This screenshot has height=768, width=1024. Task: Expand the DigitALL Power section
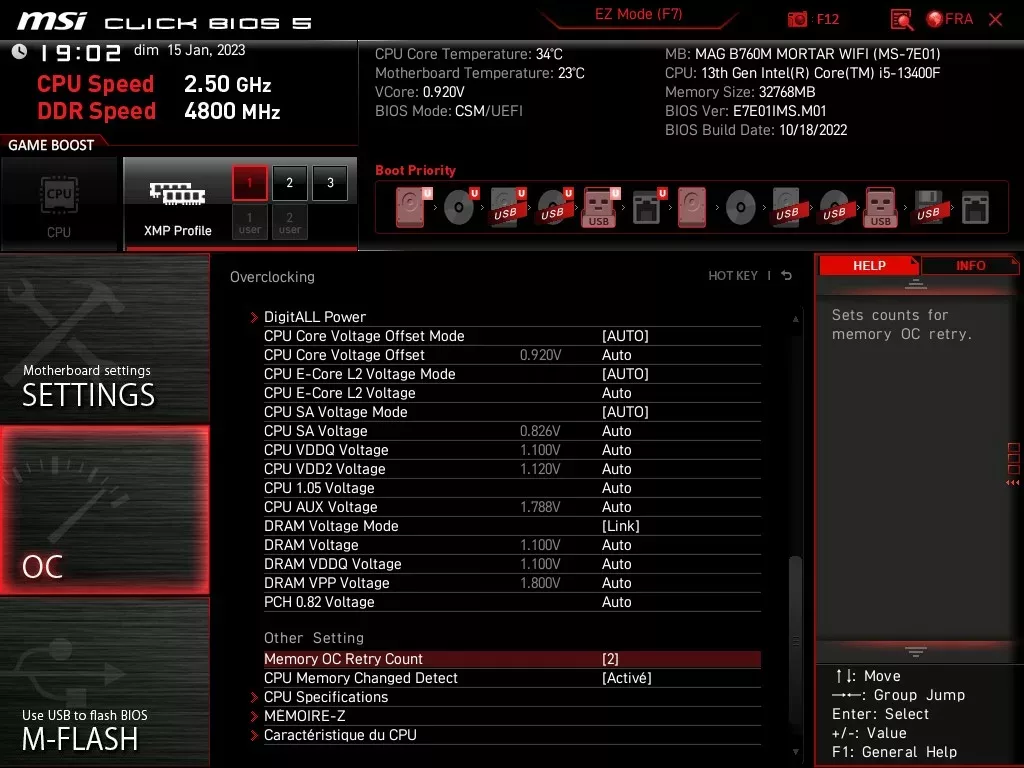point(316,316)
